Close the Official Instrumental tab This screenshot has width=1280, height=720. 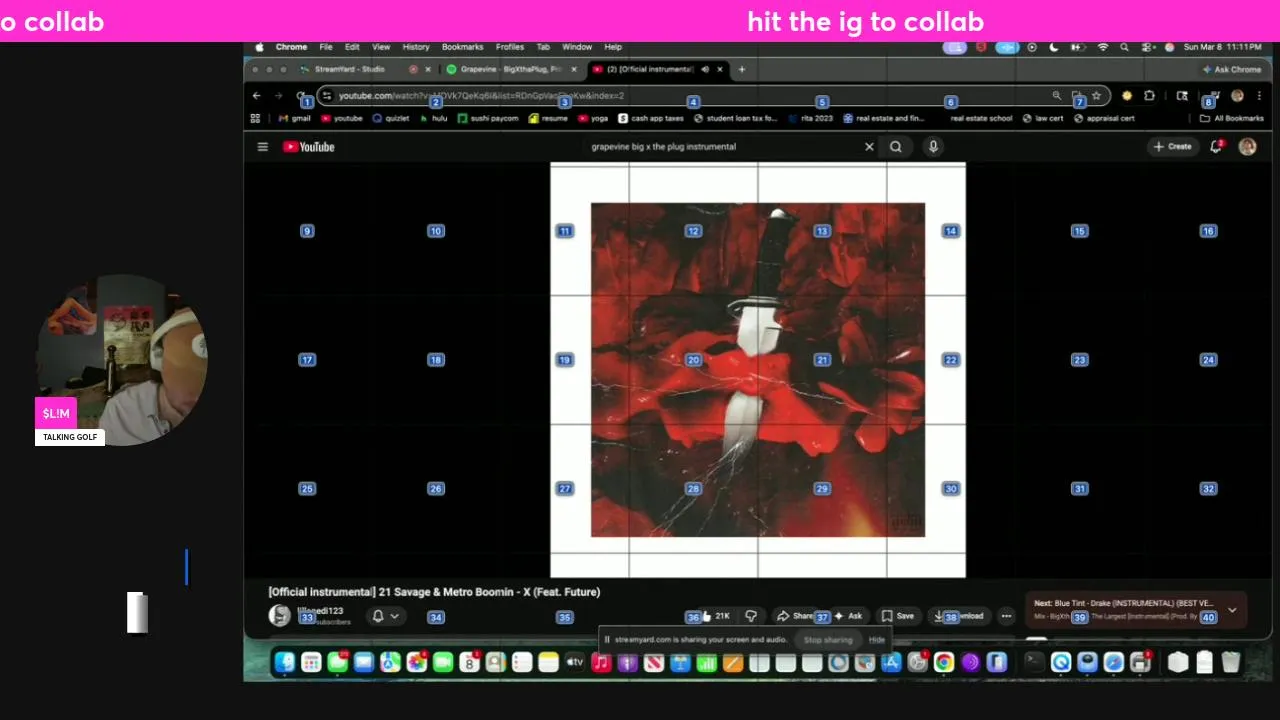[720, 70]
